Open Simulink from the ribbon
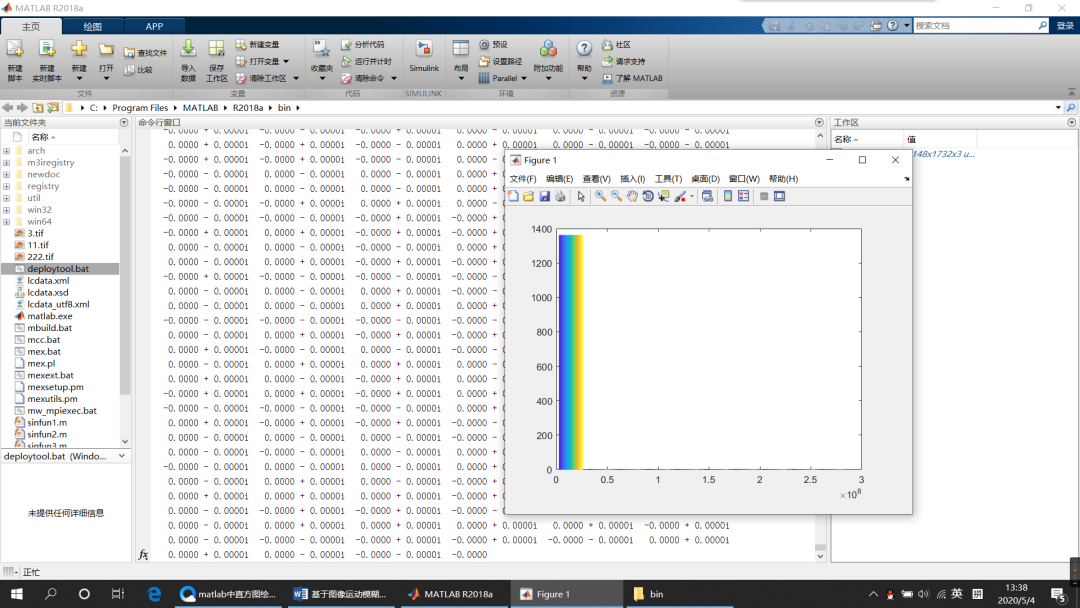 (424, 56)
